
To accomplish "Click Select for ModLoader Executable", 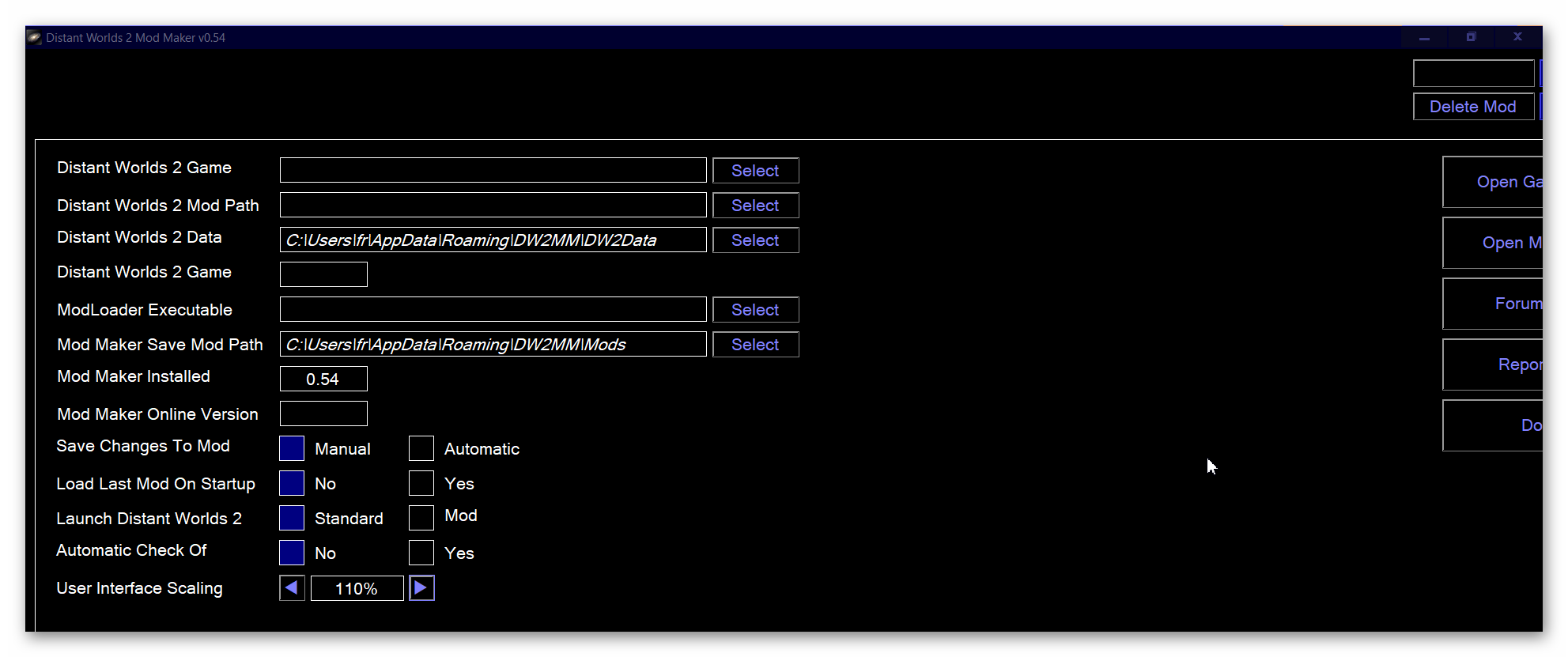I will coord(755,310).
